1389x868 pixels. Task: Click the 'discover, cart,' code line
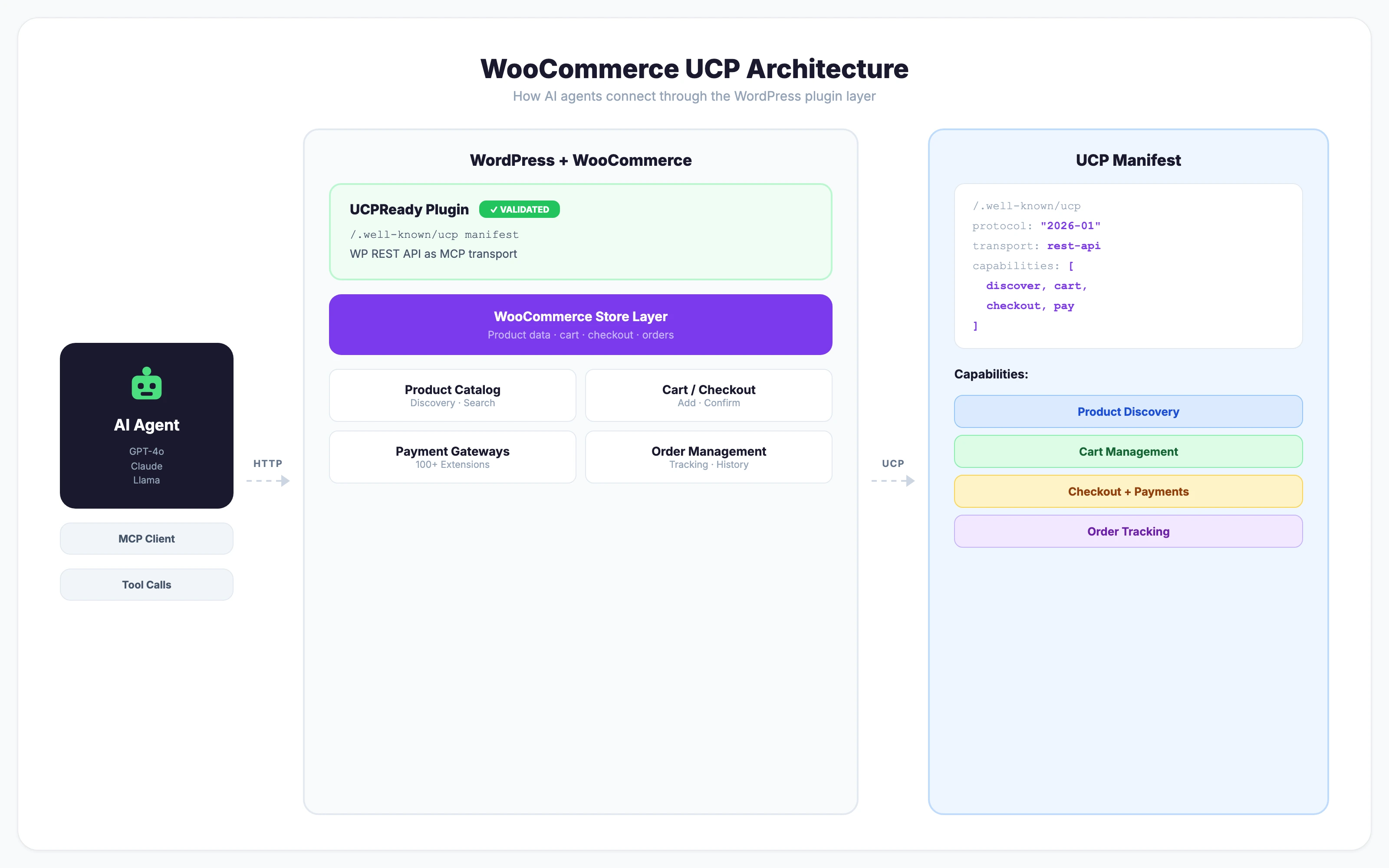tap(1036, 286)
